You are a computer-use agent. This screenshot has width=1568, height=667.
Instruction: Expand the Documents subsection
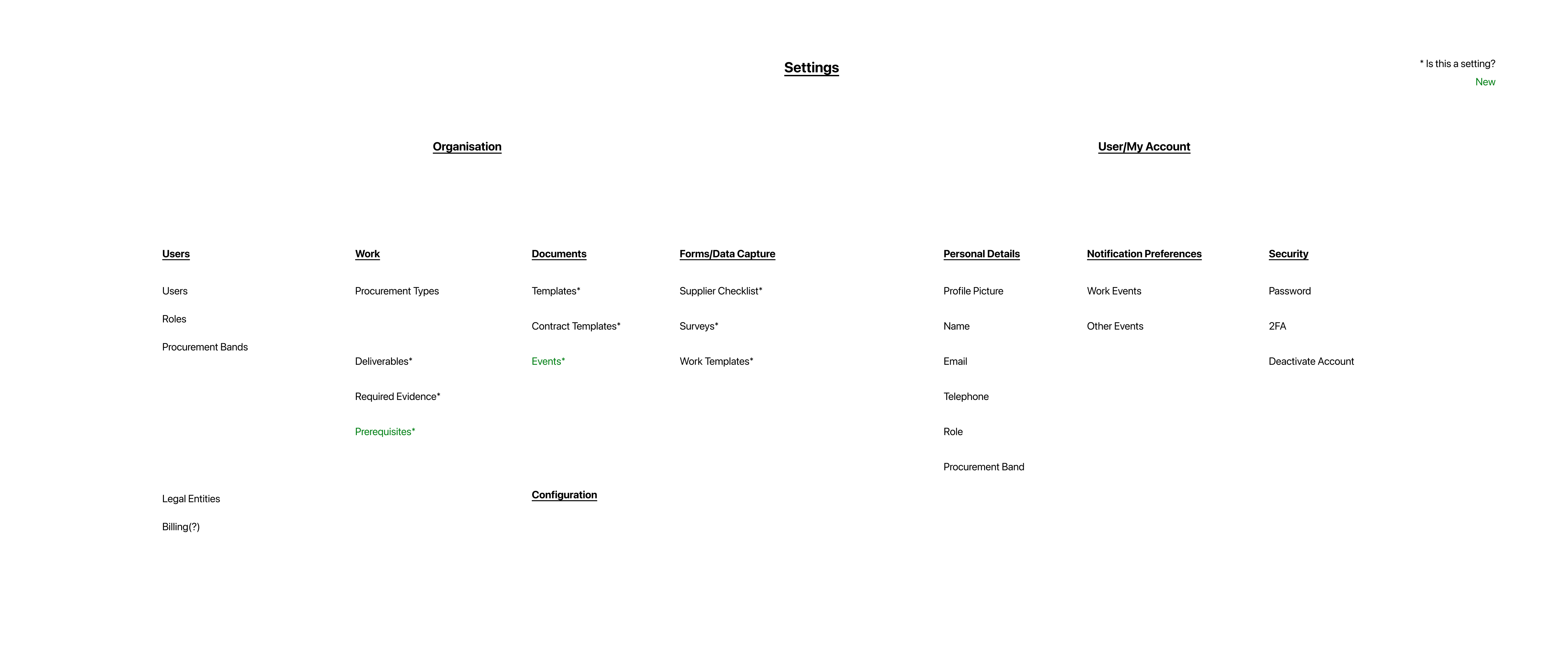pyautogui.click(x=558, y=253)
